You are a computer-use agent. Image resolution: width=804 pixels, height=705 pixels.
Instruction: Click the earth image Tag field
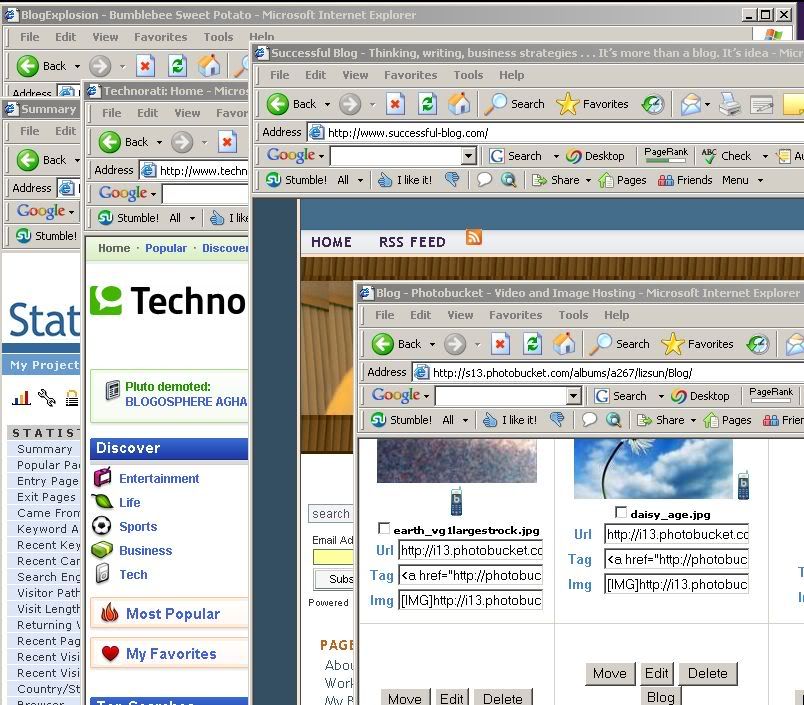(470, 575)
